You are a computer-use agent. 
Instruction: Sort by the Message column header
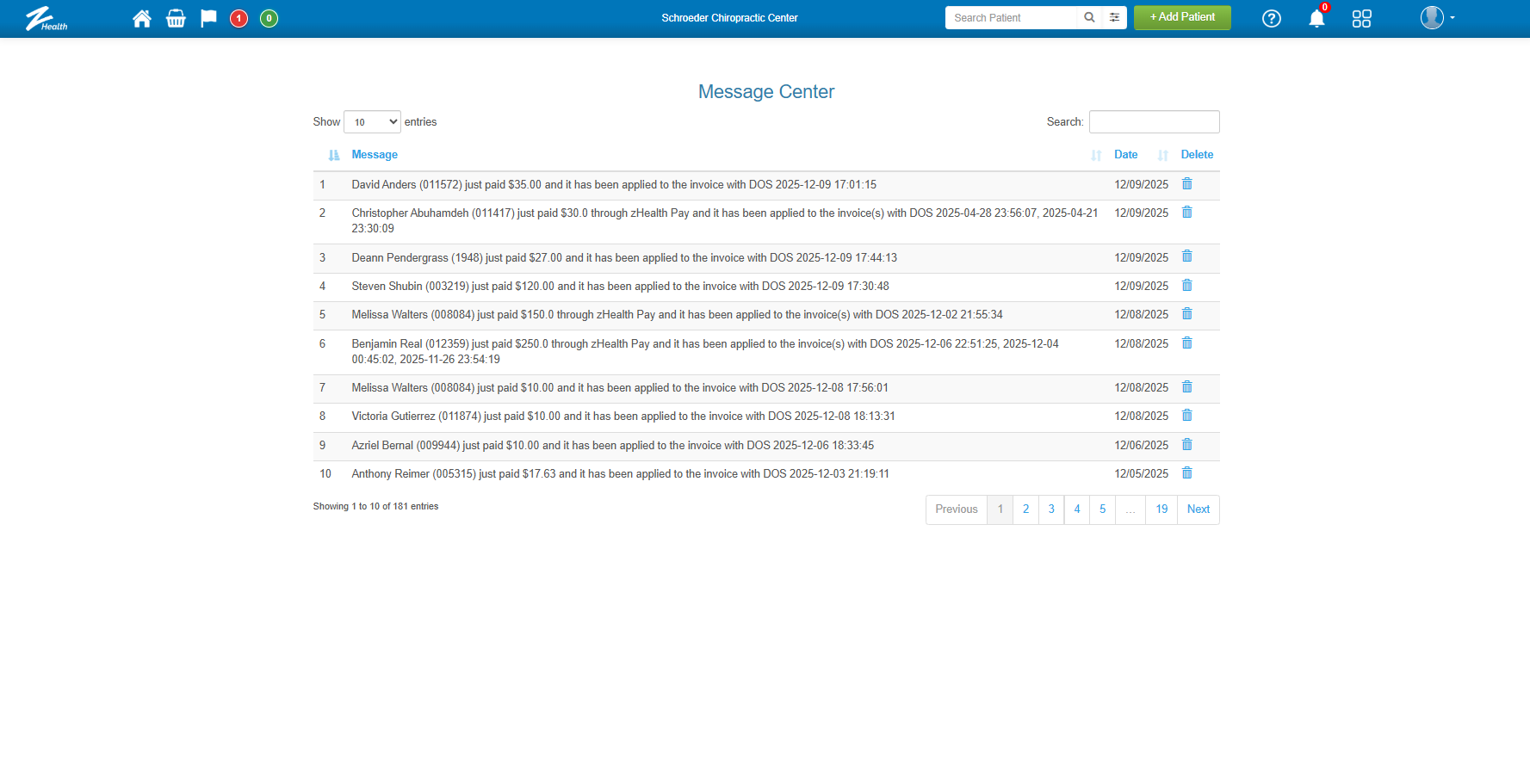coord(375,155)
